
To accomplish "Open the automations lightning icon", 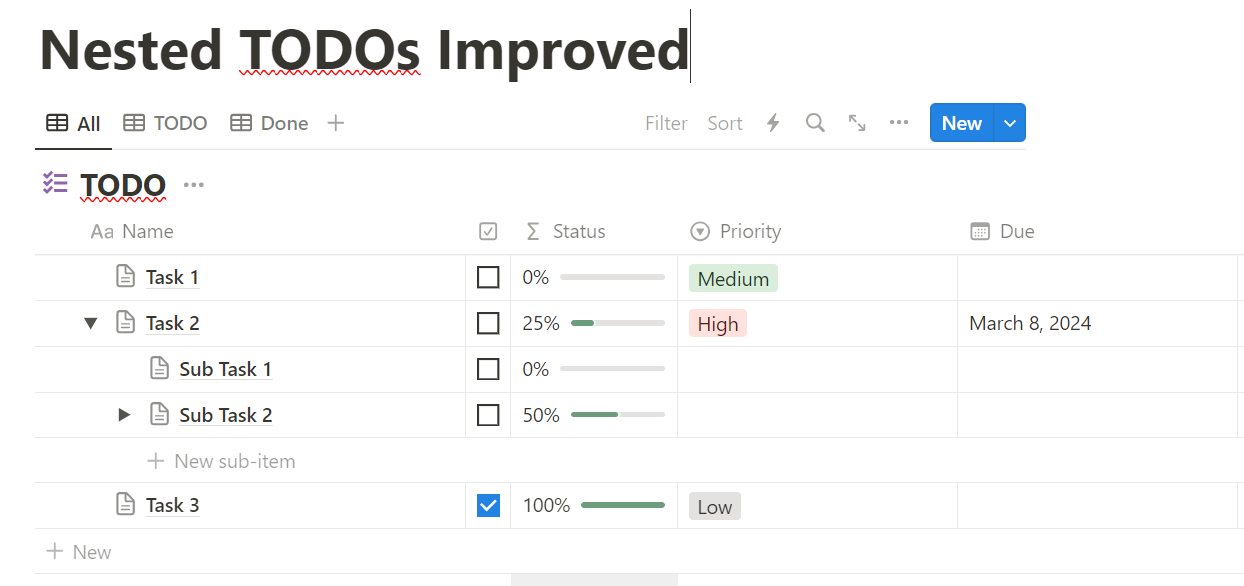I will coord(772,122).
